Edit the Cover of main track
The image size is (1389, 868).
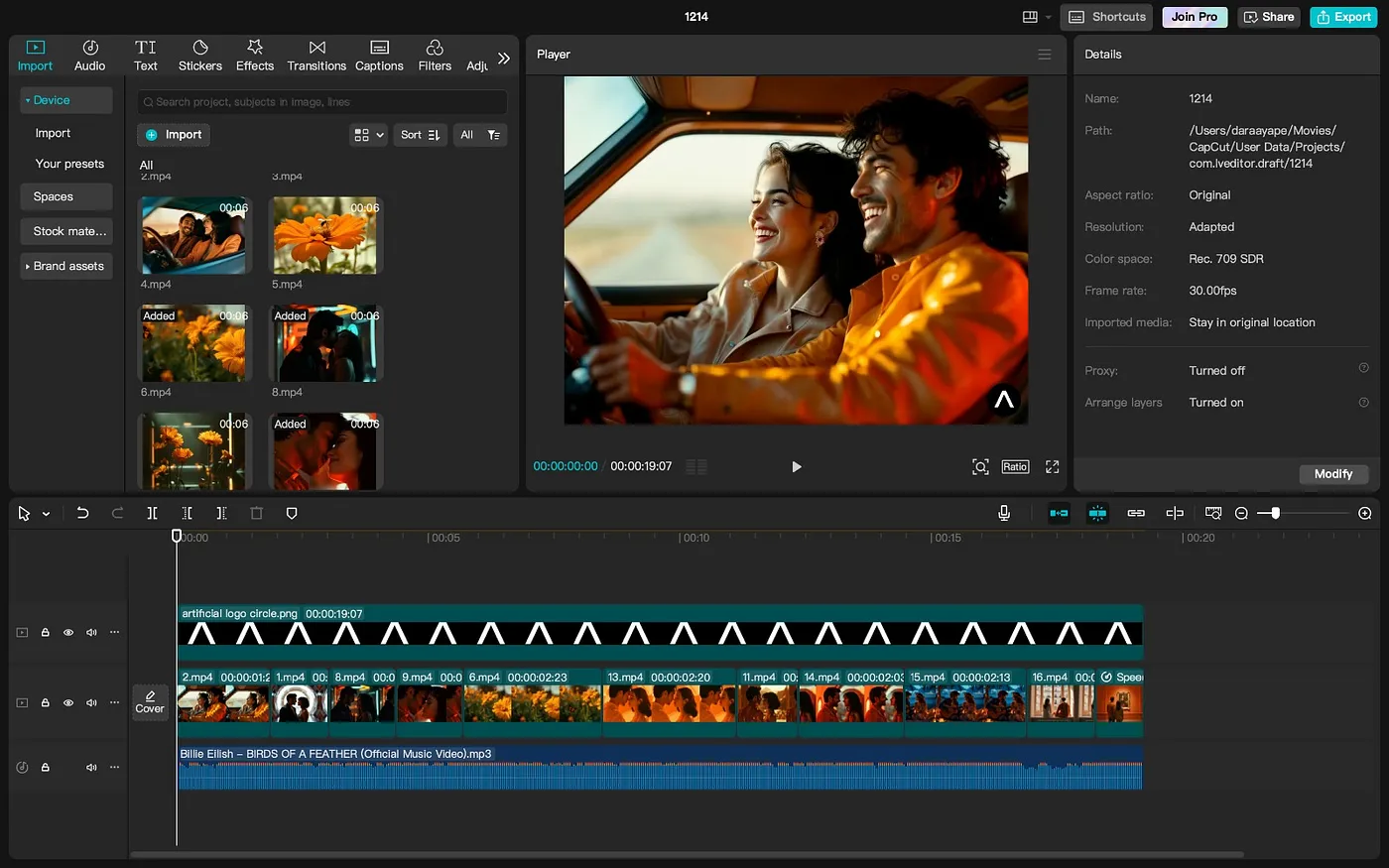point(150,701)
